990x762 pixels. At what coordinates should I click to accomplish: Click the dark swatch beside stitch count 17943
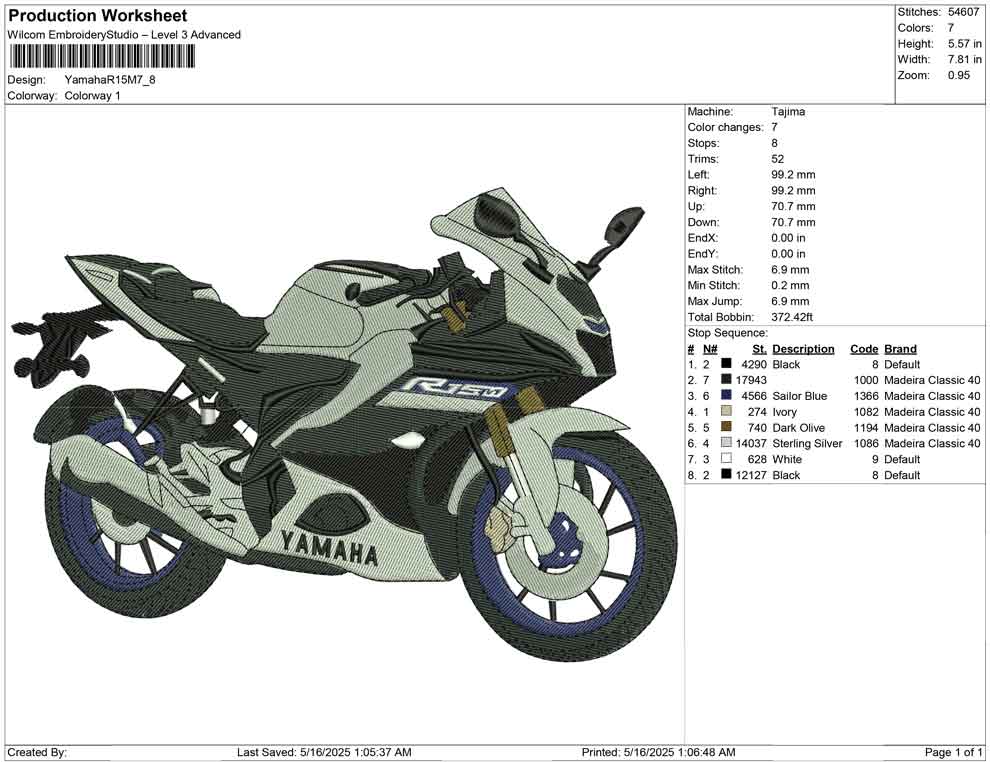726,379
